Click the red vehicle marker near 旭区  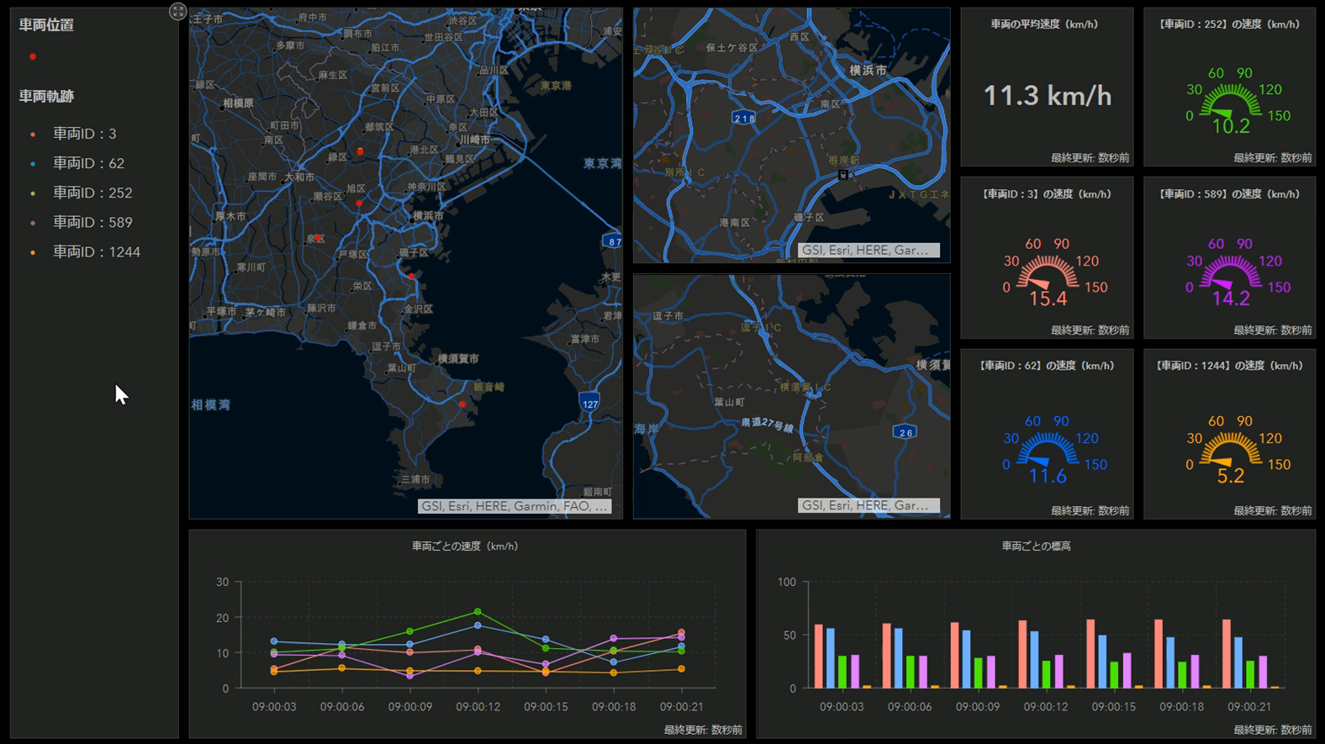point(359,203)
